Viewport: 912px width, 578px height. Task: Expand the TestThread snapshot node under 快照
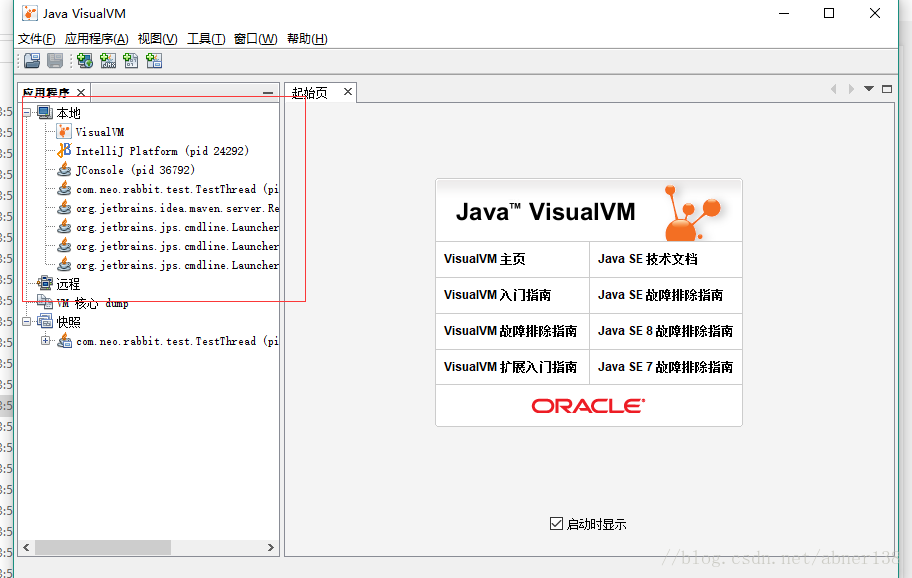click(45, 340)
